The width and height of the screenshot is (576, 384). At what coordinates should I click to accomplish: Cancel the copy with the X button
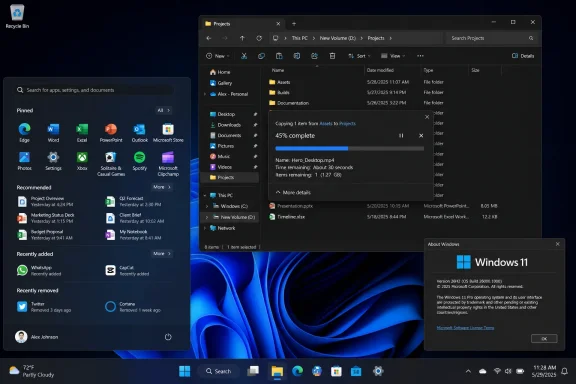[421, 136]
